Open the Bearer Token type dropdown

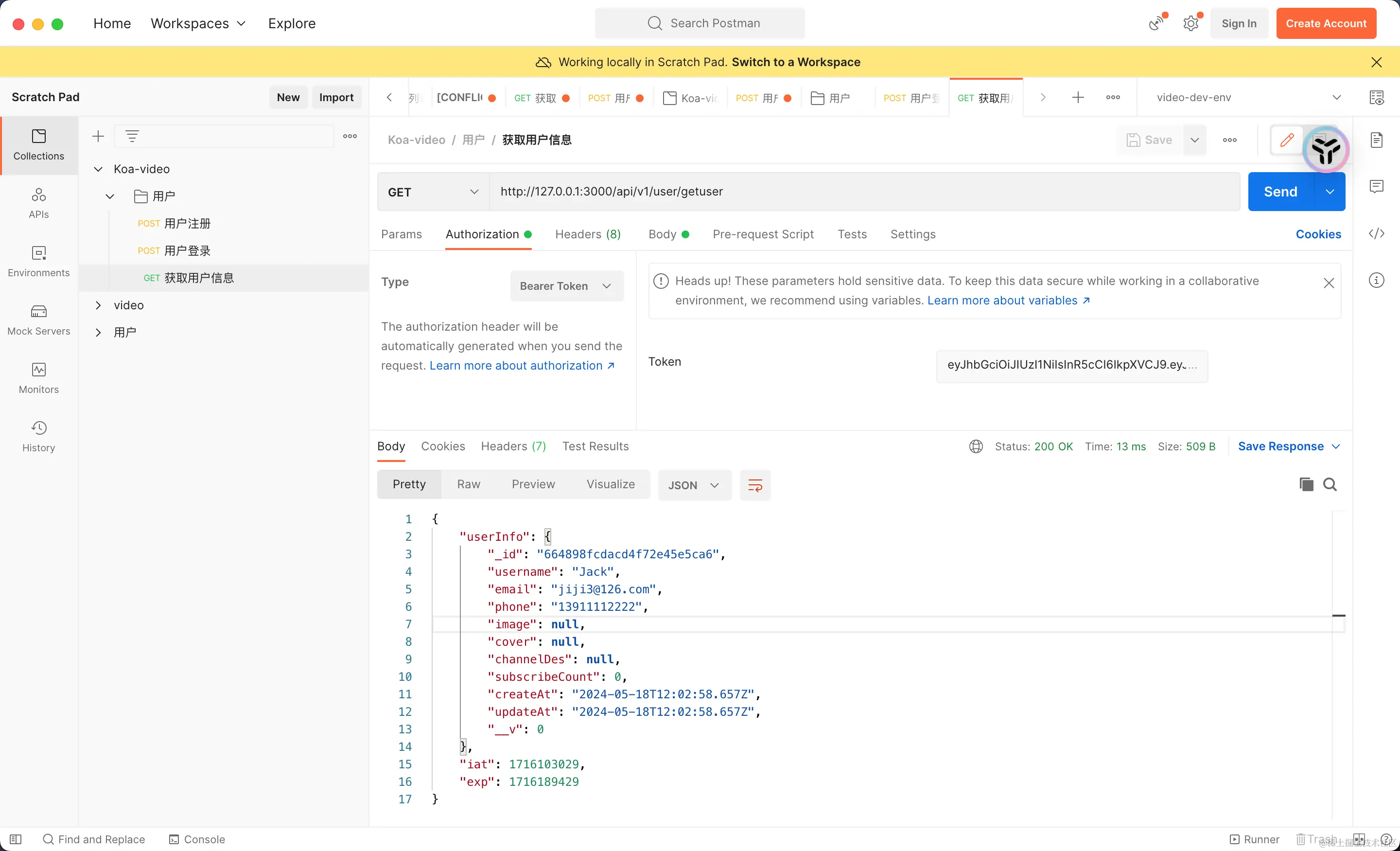pyautogui.click(x=566, y=286)
